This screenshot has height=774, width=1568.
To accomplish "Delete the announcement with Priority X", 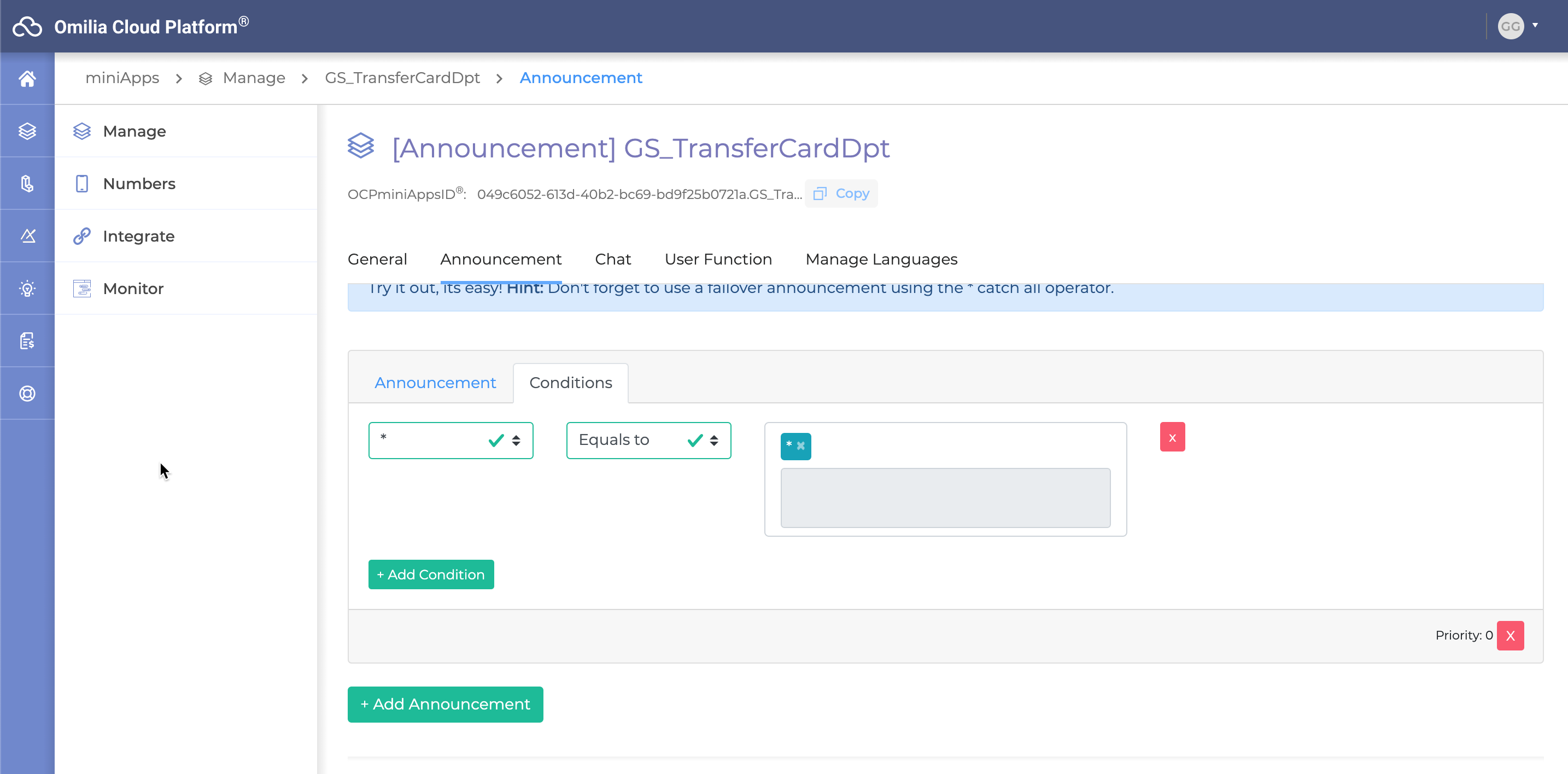I will 1510,635.
